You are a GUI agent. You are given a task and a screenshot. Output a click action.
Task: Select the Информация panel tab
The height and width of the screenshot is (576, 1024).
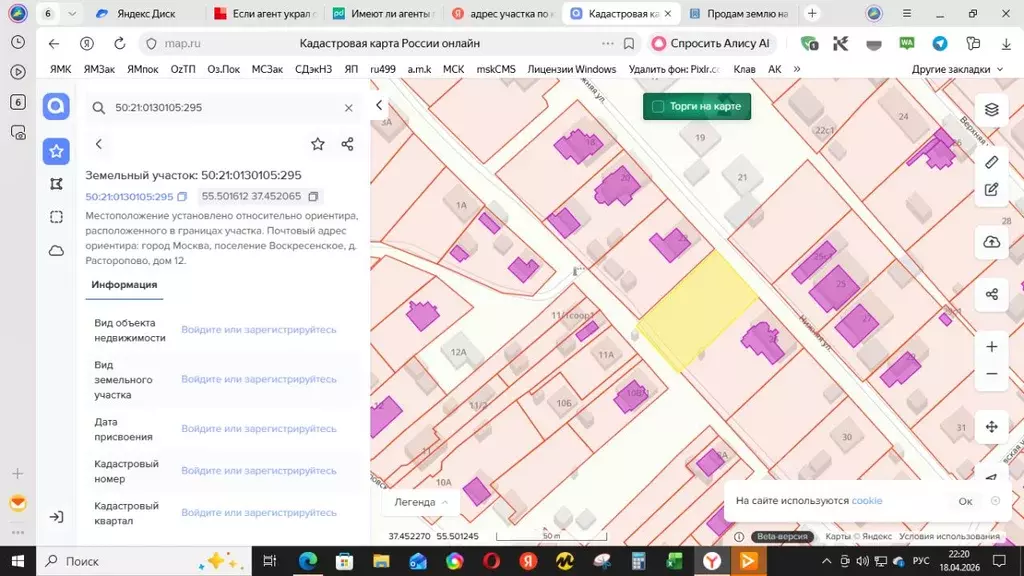pos(124,285)
